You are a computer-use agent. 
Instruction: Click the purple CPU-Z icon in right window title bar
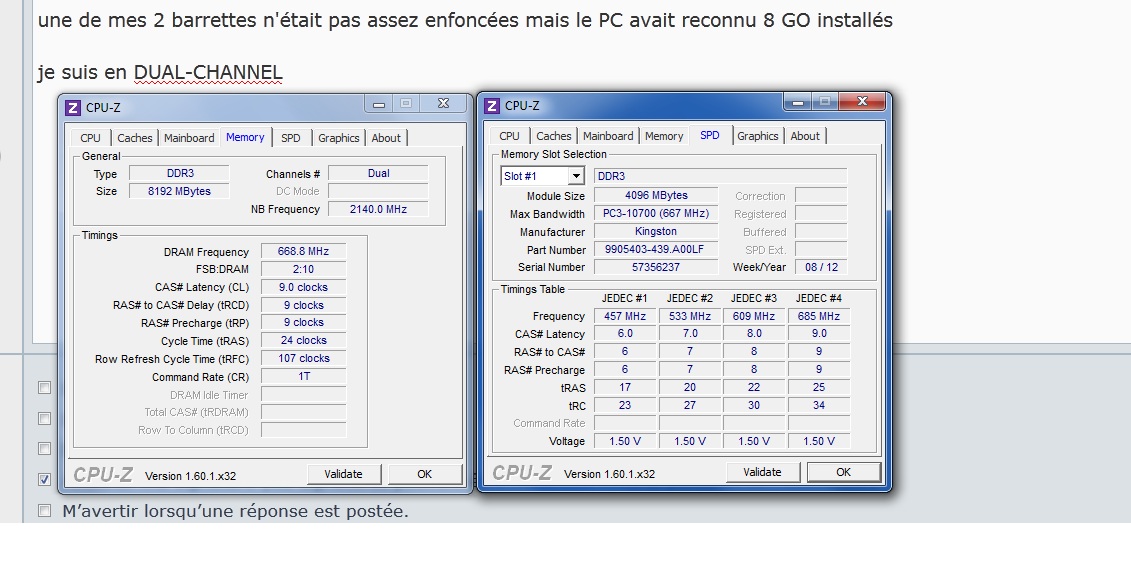(492, 106)
